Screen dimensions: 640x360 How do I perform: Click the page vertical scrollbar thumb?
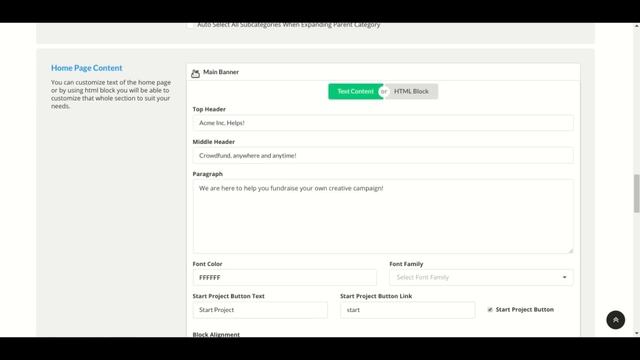pos(636,193)
